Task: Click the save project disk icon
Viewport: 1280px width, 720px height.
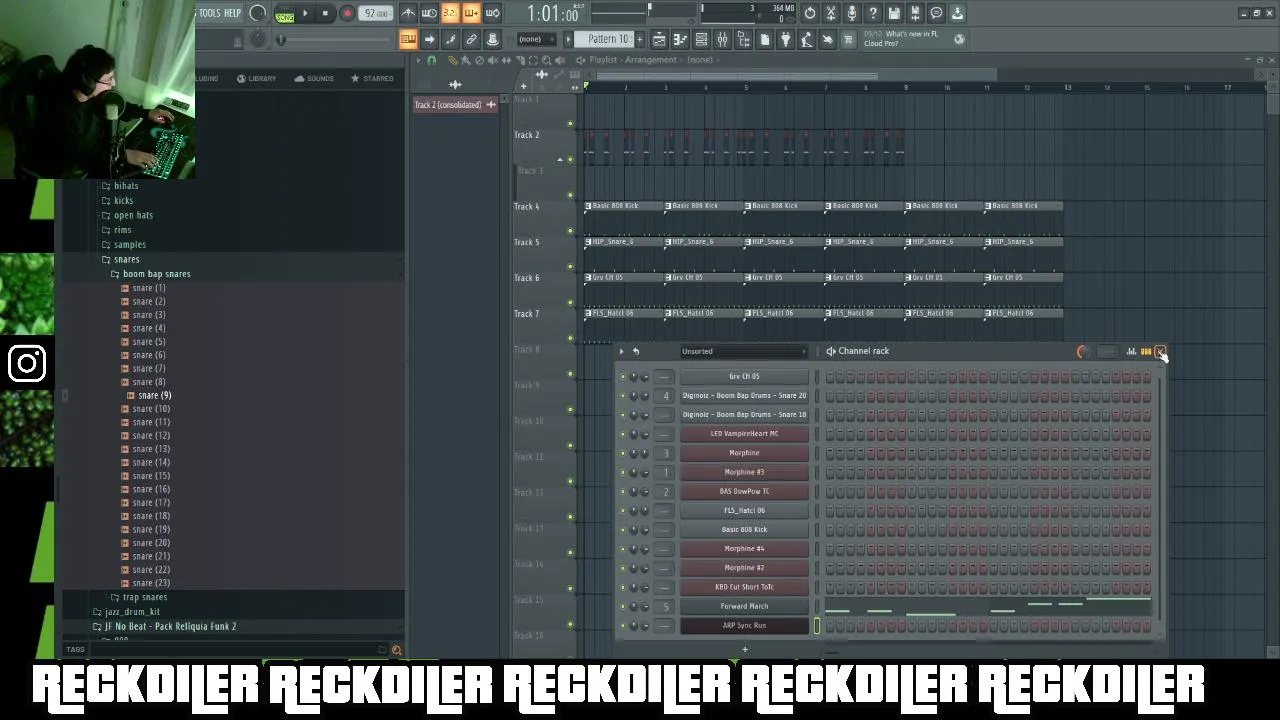Action: (x=894, y=13)
